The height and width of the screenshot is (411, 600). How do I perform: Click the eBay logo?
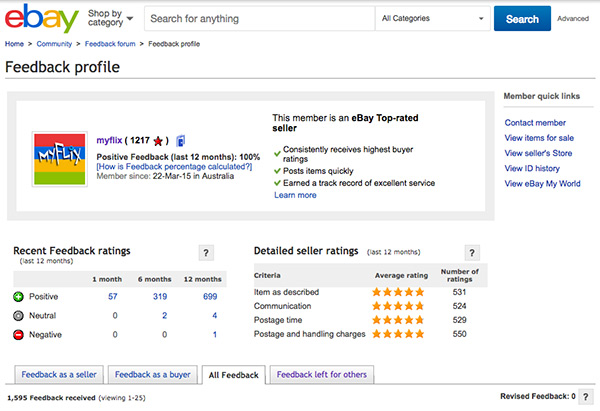click(41, 18)
